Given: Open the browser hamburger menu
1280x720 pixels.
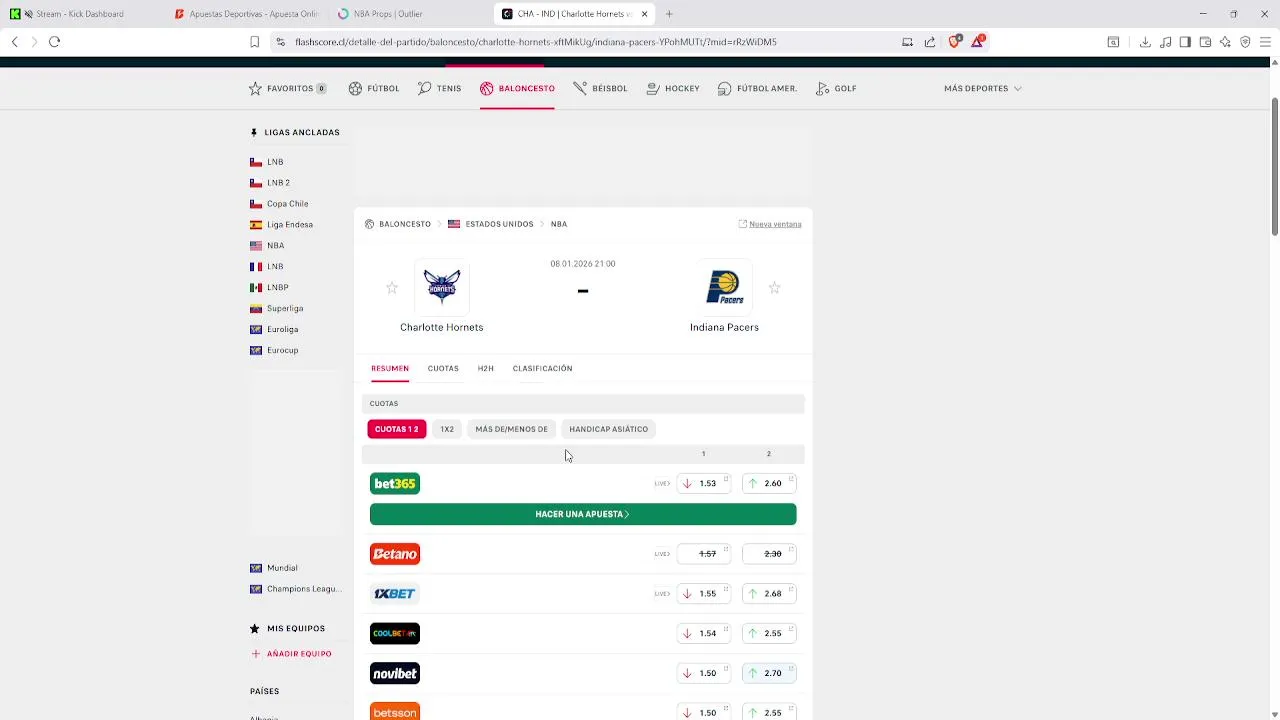Looking at the screenshot, I should point(1265,42).
